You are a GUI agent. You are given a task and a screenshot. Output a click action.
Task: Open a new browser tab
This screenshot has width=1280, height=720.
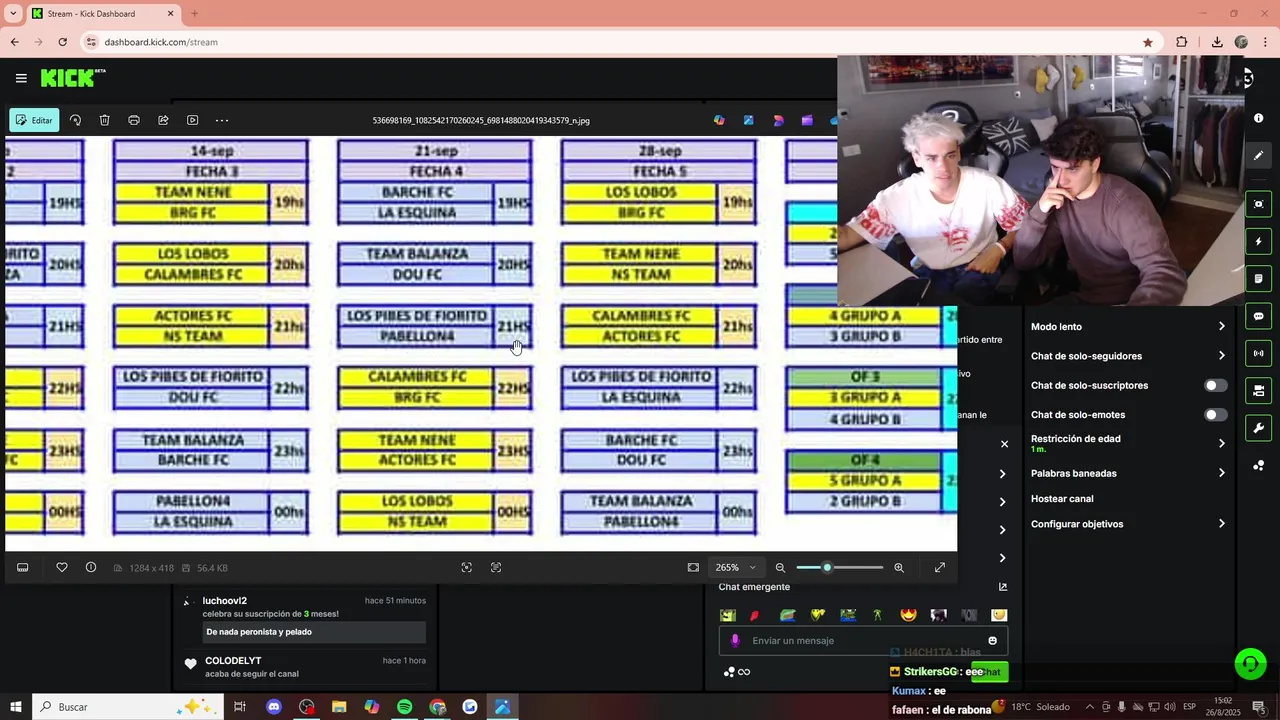pos(194,14)
